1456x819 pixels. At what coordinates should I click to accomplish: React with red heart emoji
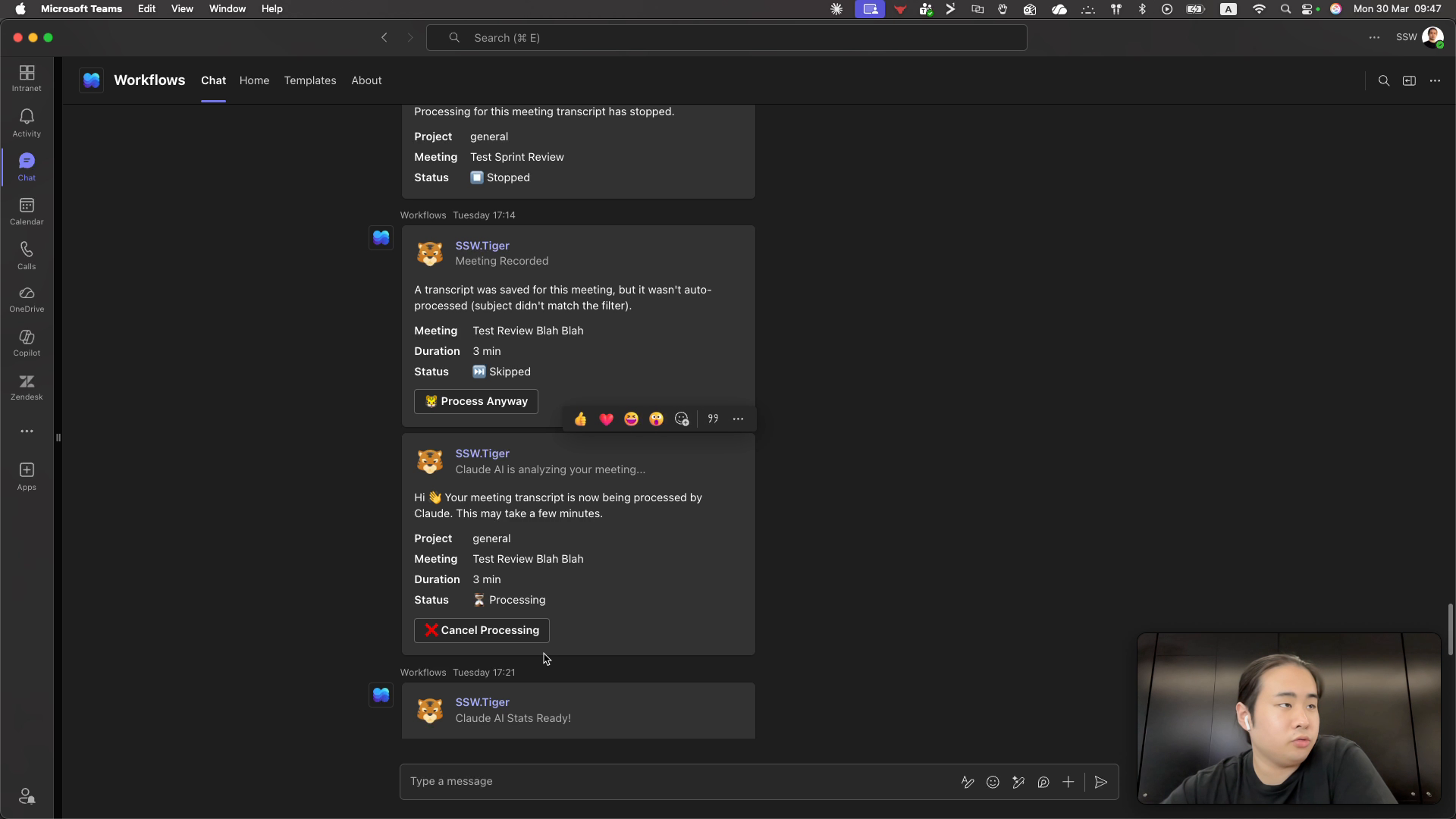606,419
